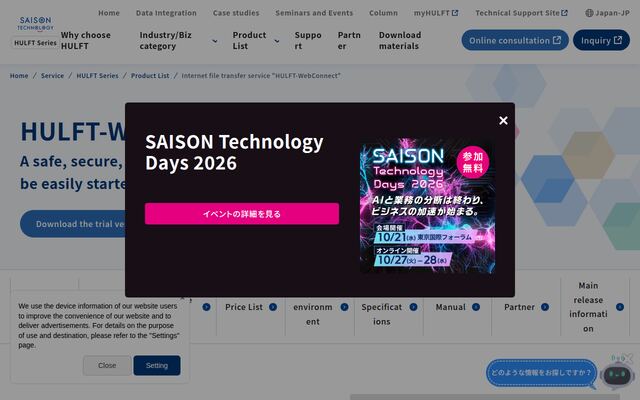Dismiss the chatbot with its X icon
The height and width of the screenshot is (400, 640).
tap(629, 358)
